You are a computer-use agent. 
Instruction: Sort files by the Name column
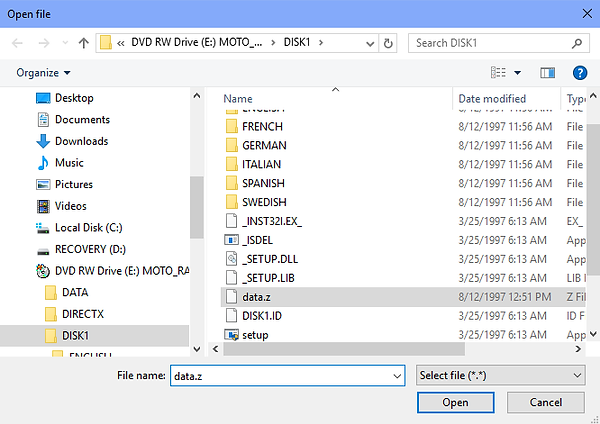coord(238,99)
